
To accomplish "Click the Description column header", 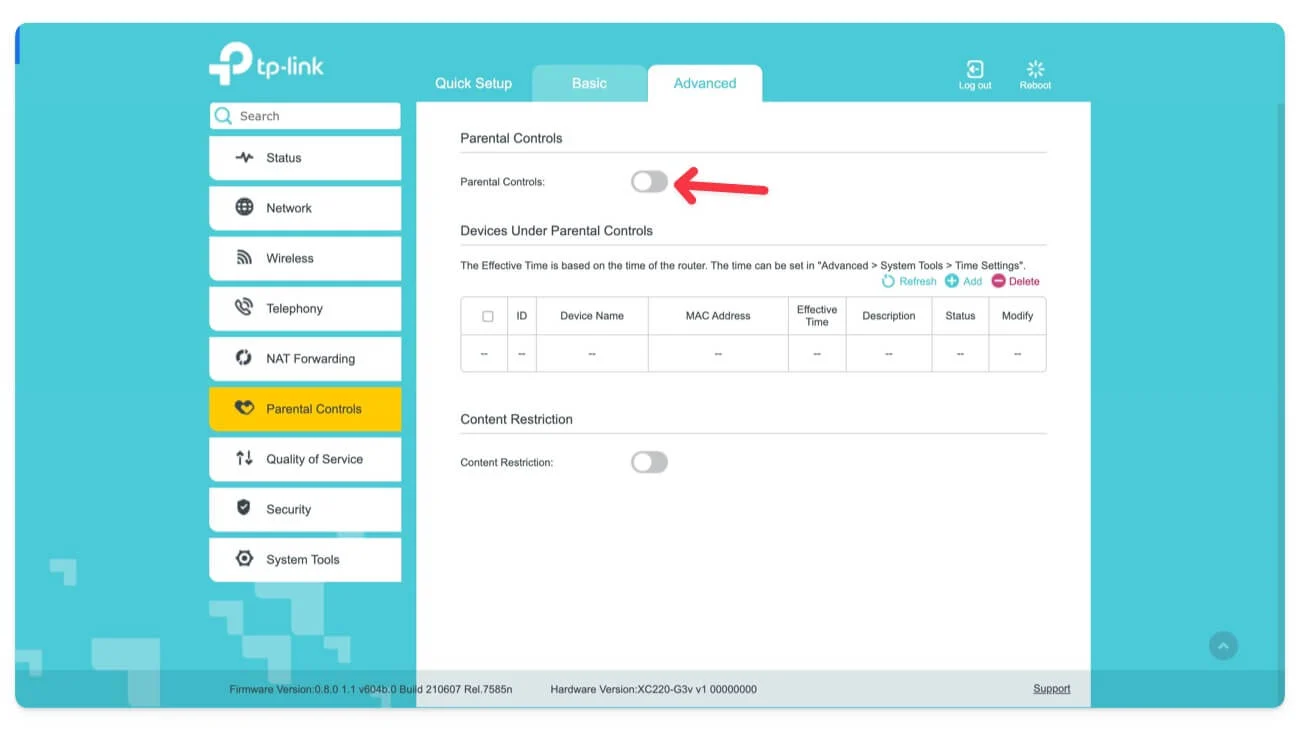I will (x=889, y=316).
